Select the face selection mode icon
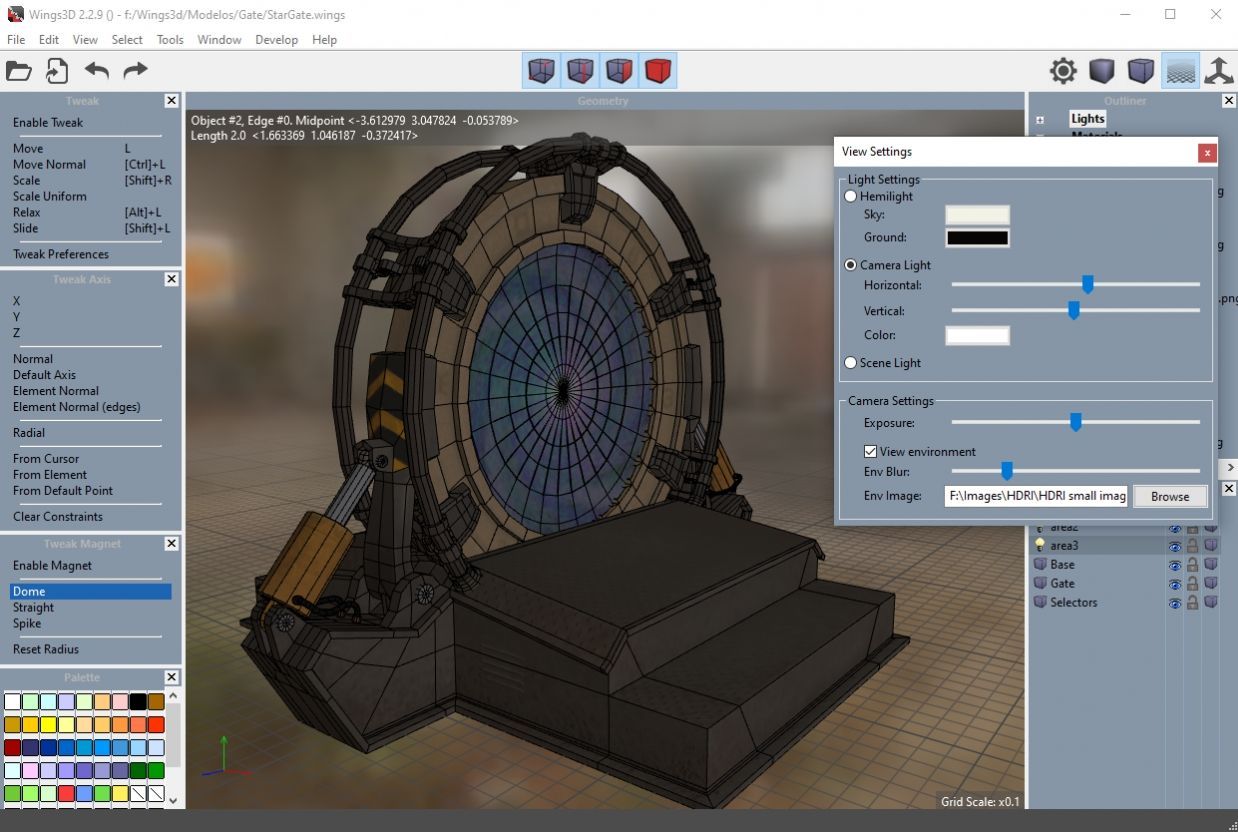 point(619,70)
